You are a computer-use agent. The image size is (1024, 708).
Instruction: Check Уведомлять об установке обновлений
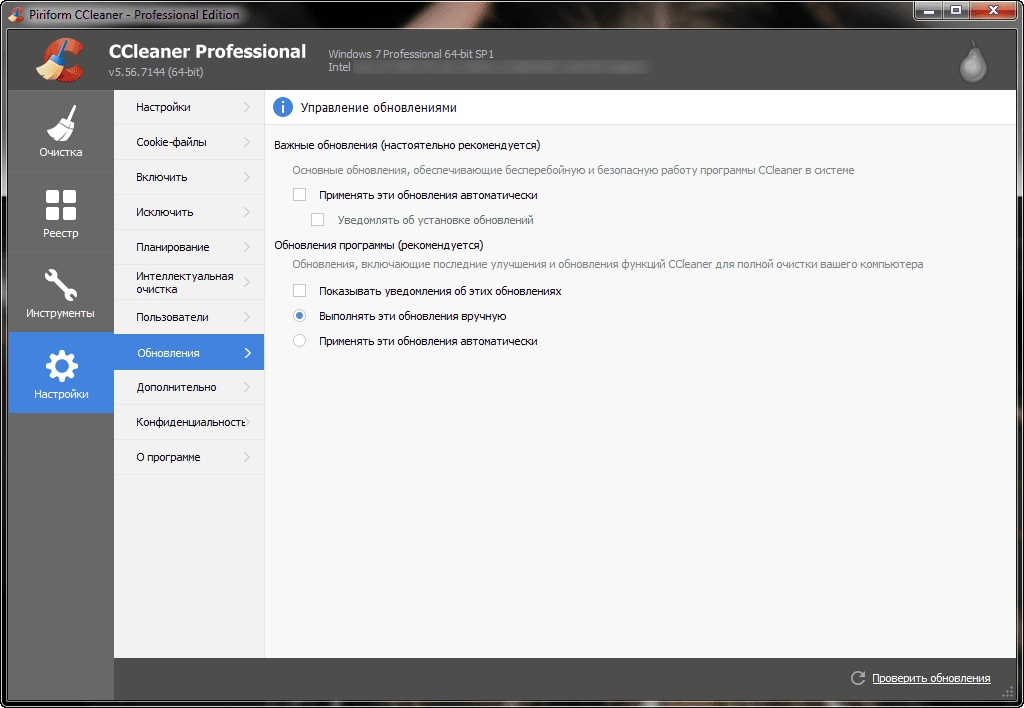click(x=317, y=220)
